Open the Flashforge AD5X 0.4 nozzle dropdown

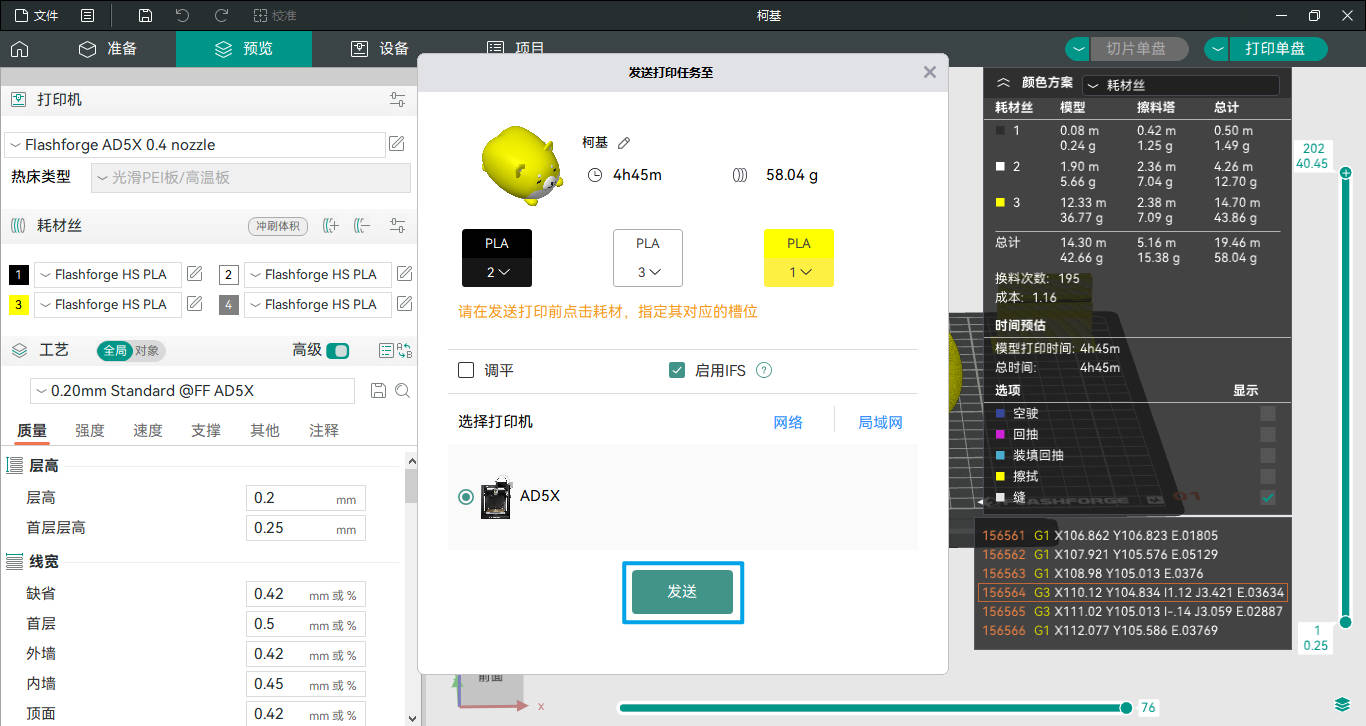[x=195, y=145]
